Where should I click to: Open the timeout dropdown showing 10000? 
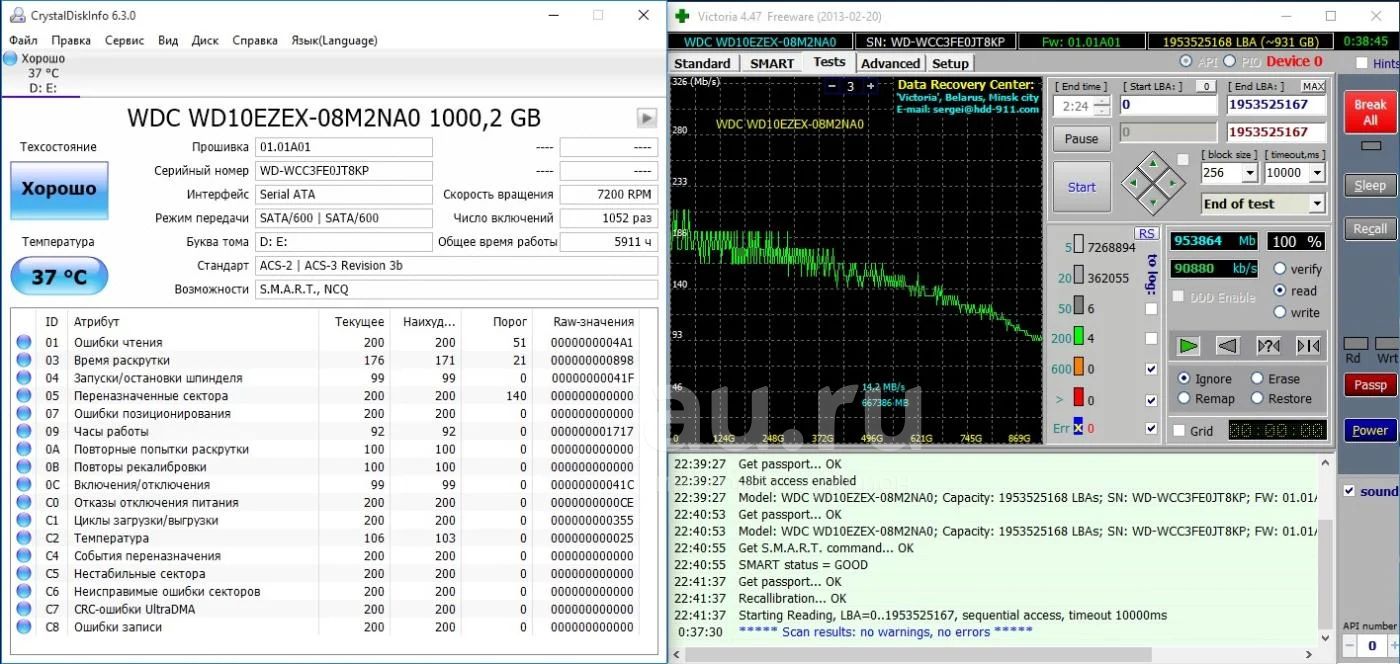coord(1317,173)
